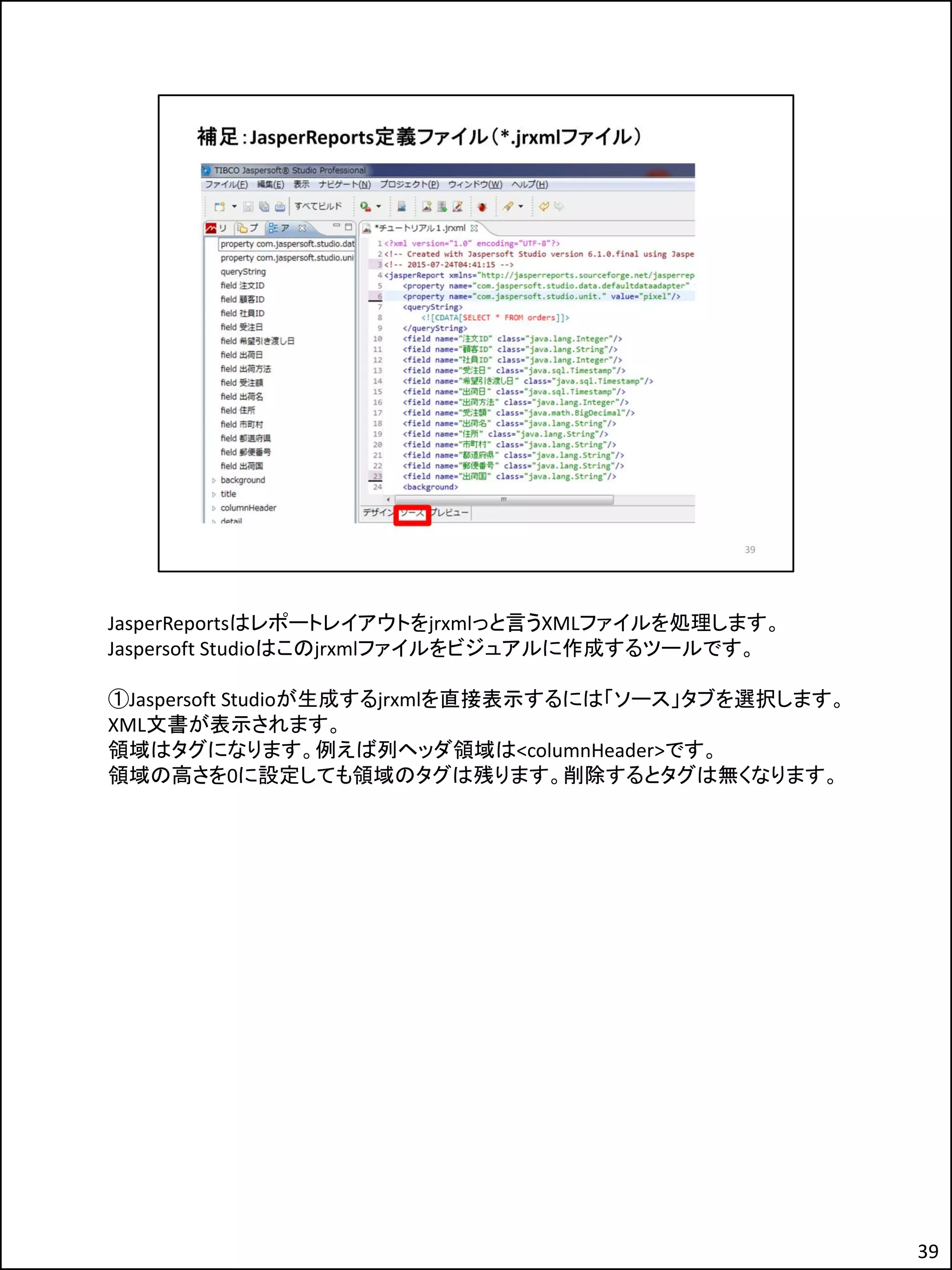
Task: Open the ヘルプ(H) menu
Action: click(x=529, y=185)
